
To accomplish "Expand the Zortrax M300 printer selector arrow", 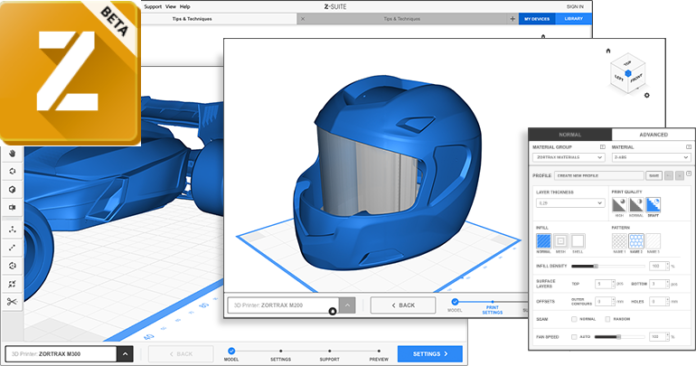I will [x=125, y=354].
